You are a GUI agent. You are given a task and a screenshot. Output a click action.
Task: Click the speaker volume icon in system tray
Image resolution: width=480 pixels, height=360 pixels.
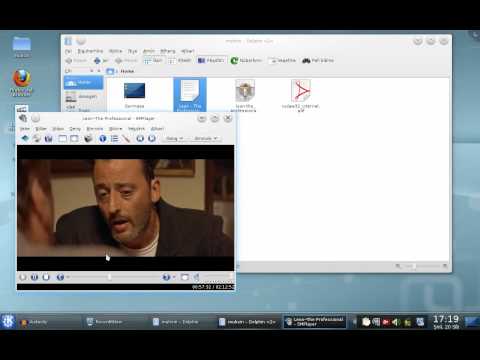coord(396,322)
